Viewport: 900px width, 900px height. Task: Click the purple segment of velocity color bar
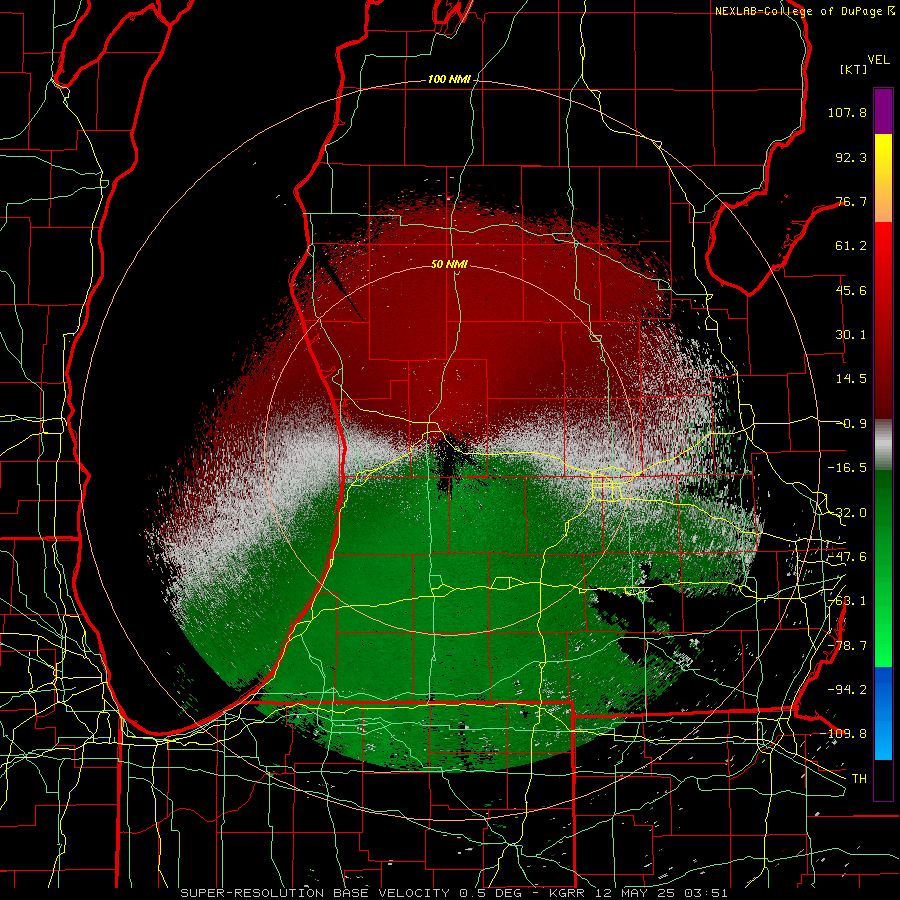883,111
